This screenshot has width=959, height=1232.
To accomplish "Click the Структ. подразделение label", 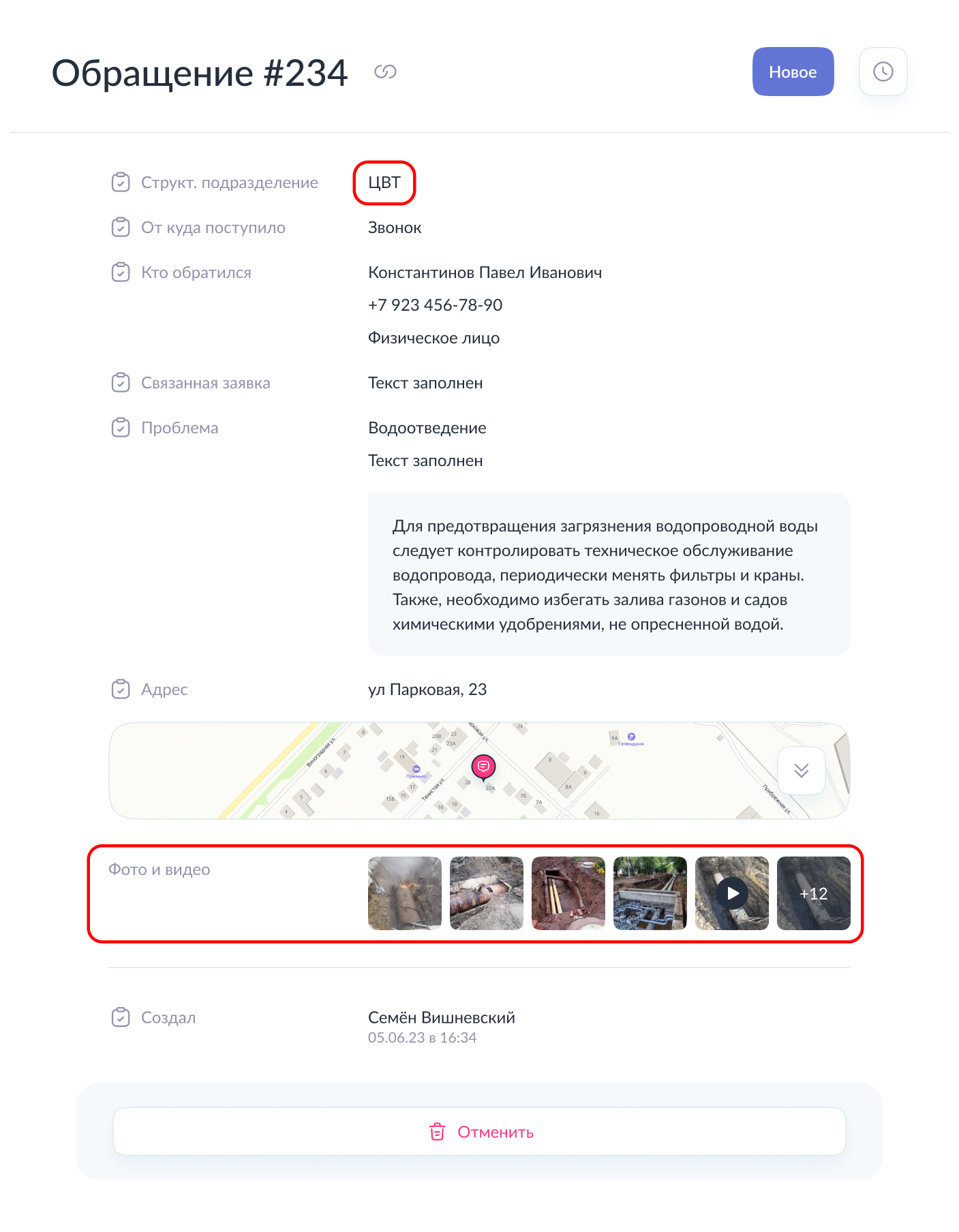I will [x=230, y=183].
